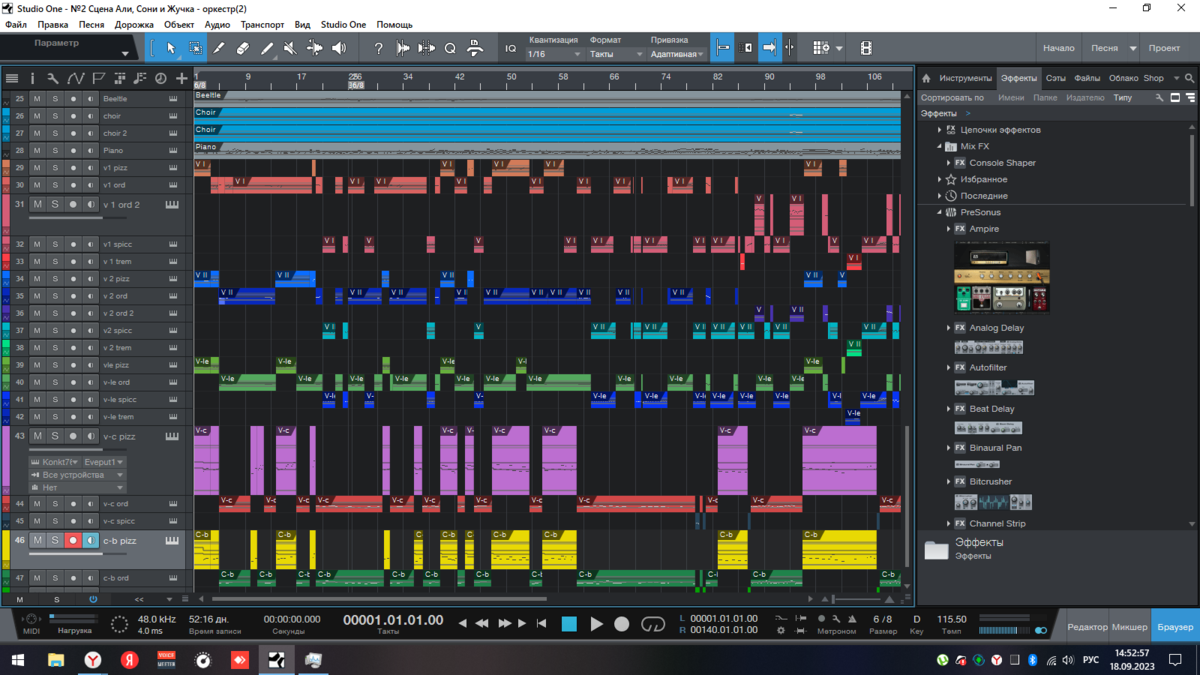Switch to Файлы browser tab

(1087, 78)
